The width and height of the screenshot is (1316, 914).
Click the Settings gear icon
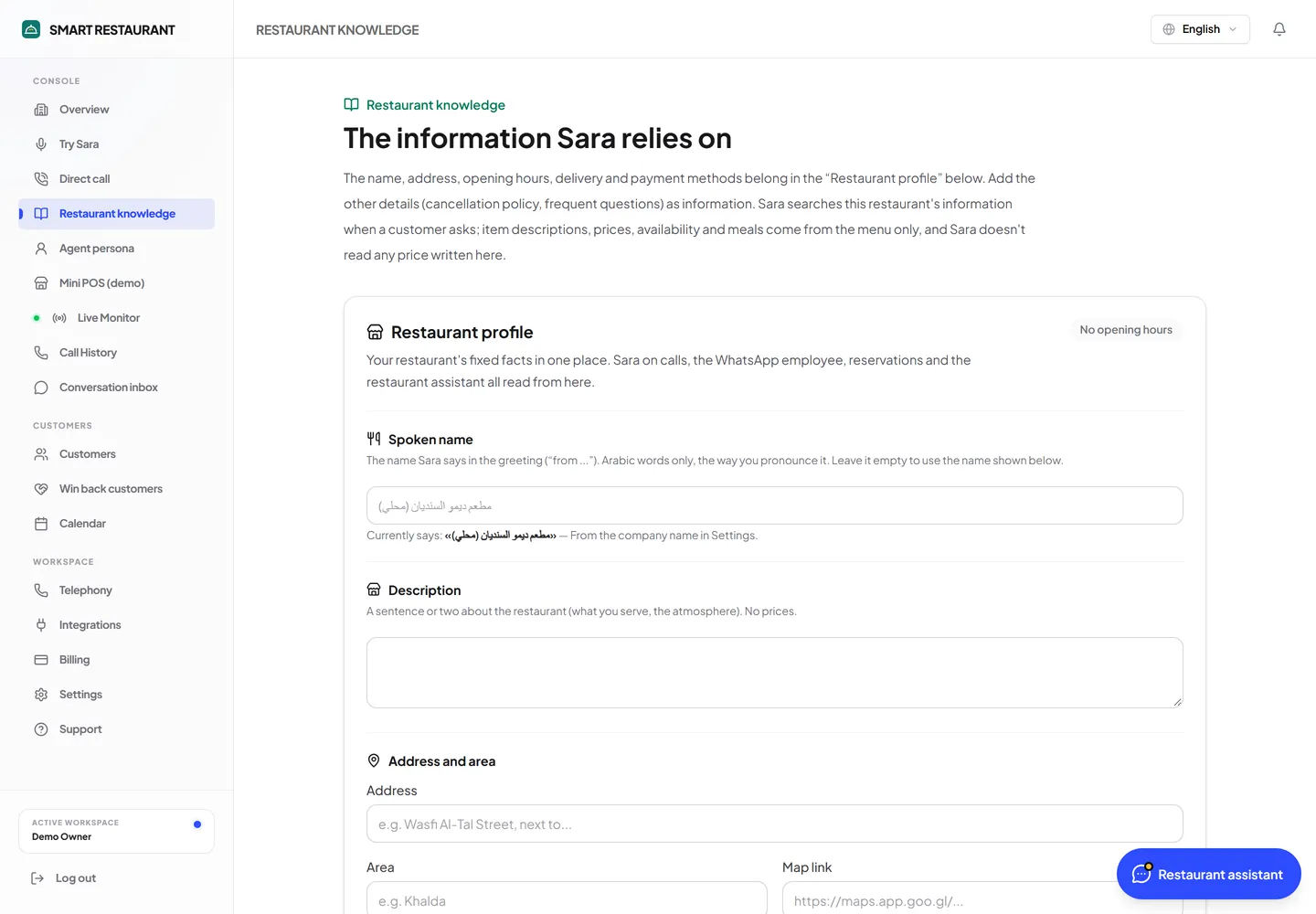(41, 695)
